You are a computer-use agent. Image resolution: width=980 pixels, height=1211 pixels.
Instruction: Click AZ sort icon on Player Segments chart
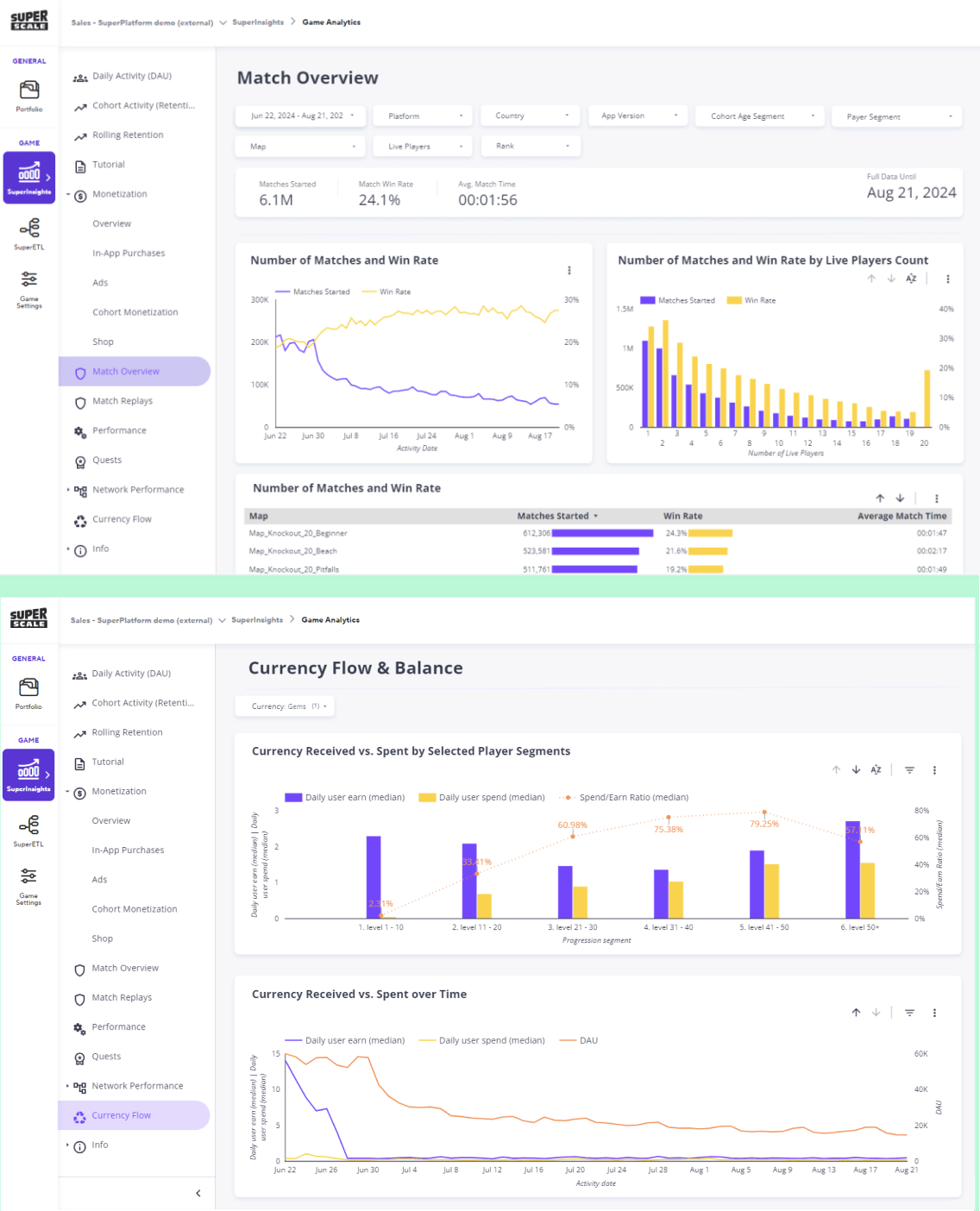click(x=876, y=770)
